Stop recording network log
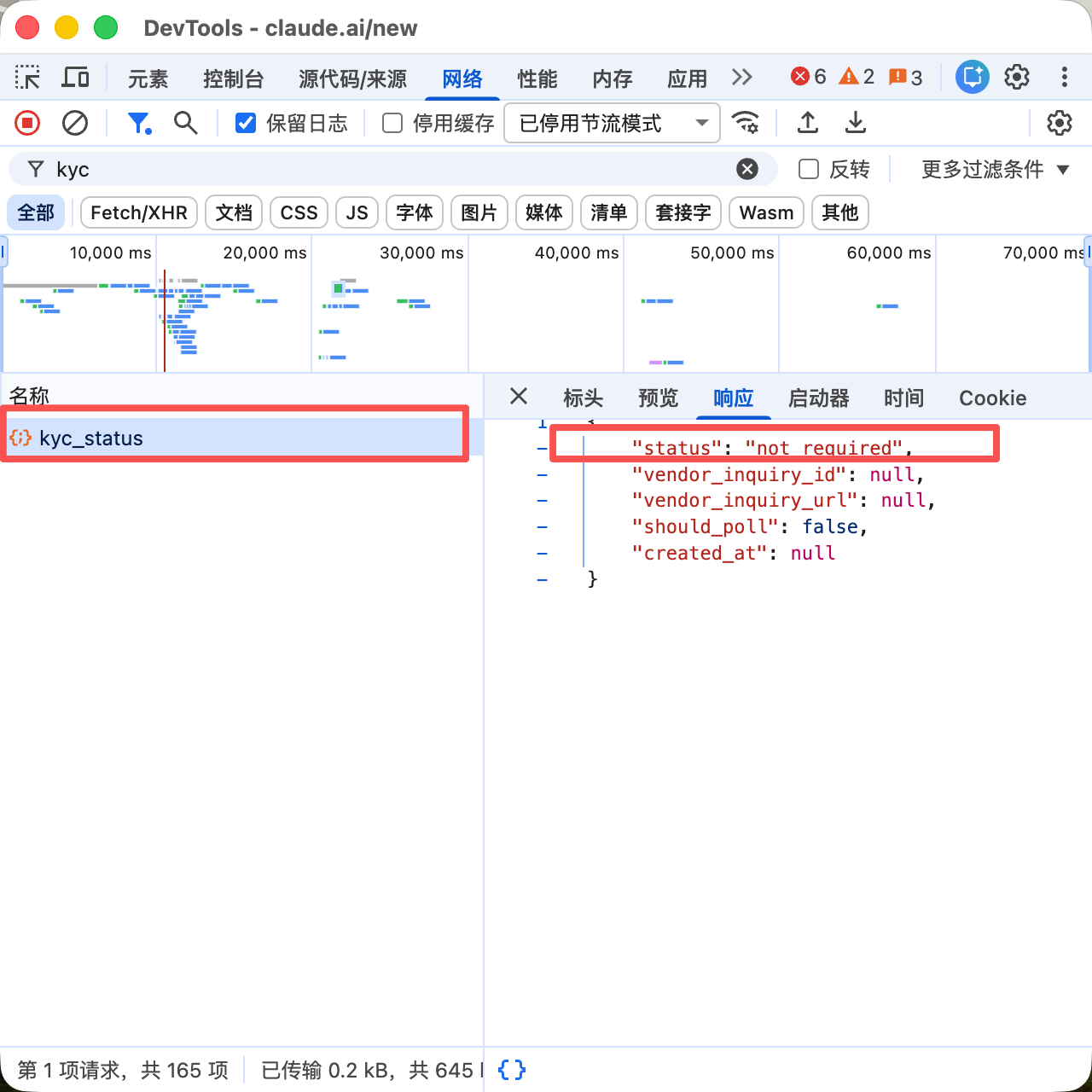The height and width of the screenshot is (1092, 1092). pos(27,124)
